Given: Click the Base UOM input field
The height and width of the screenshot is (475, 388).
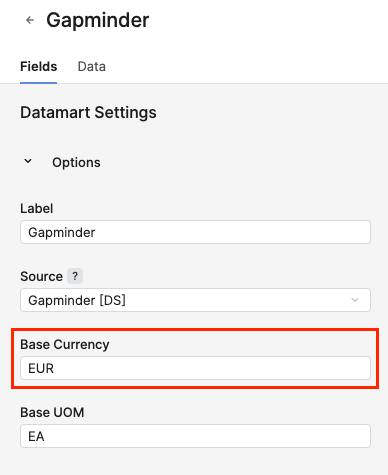Looking at the screenshot, I should tap(195, 436).
